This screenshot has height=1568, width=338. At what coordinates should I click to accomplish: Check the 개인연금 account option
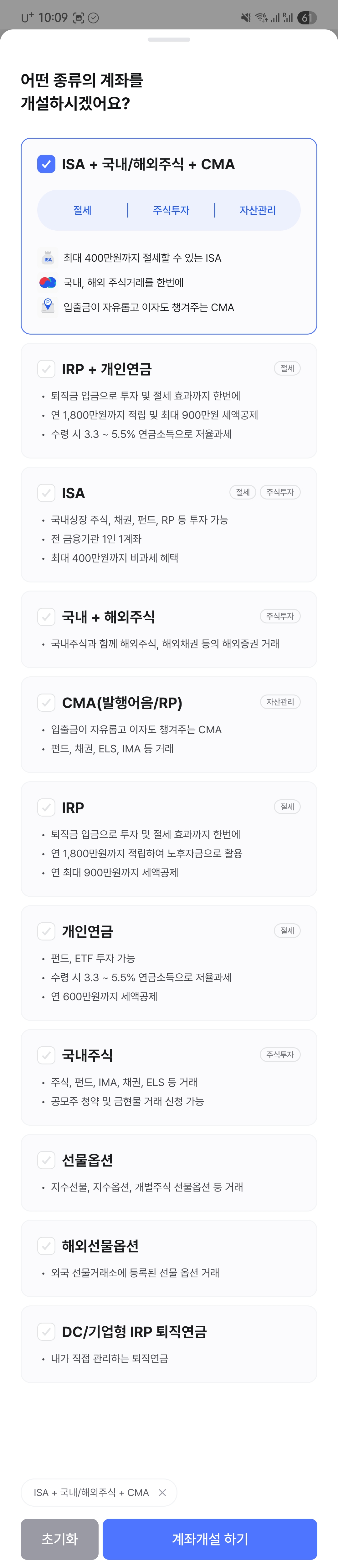pos(46,931)
